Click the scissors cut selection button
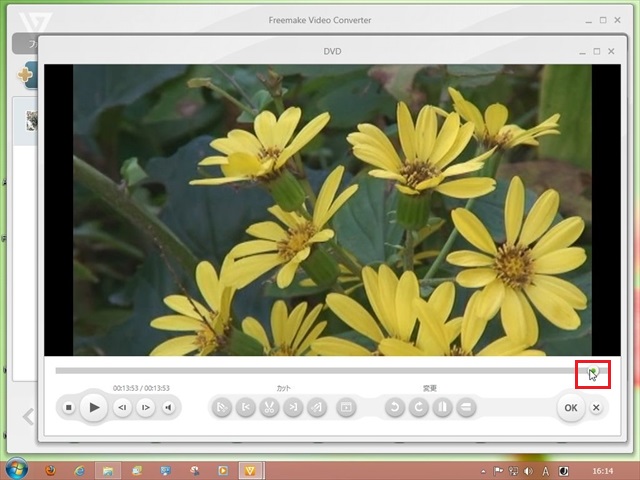This screenshot has height=480, width=640. point(269,407)
